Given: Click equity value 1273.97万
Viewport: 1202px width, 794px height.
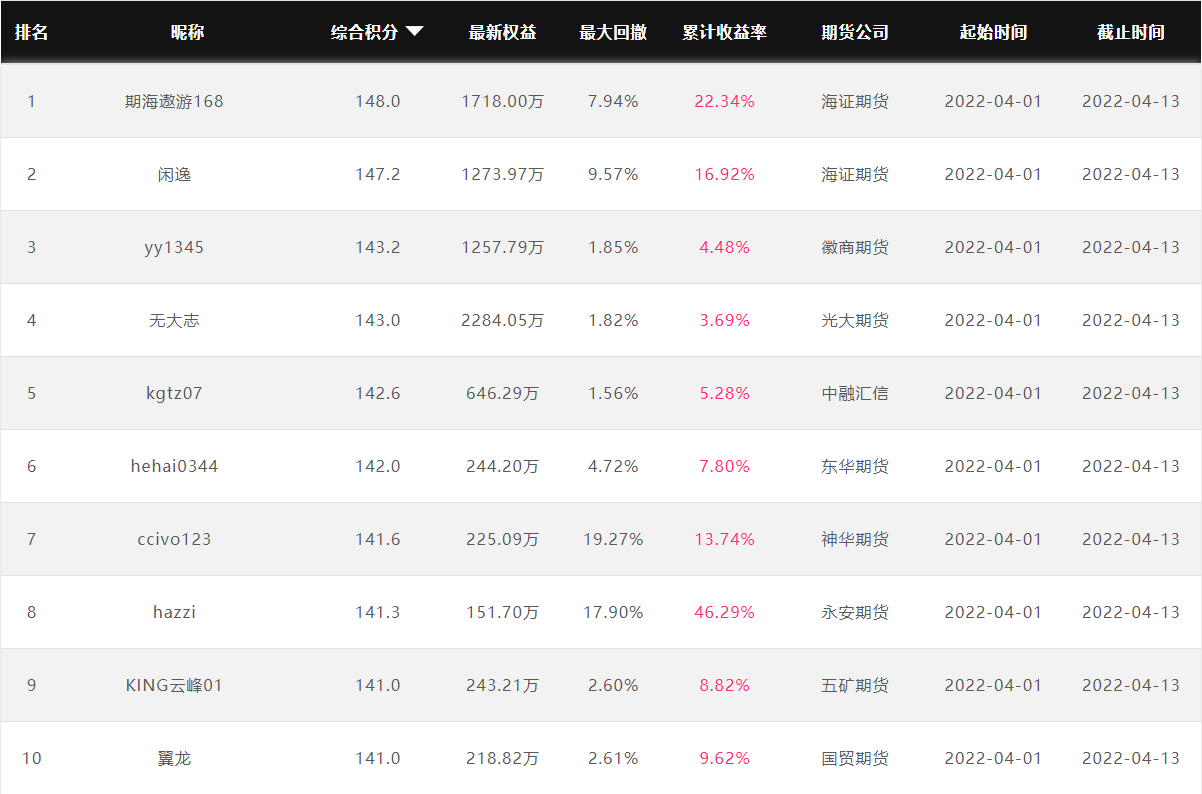Looking at the screenshot, I should 503,174.
